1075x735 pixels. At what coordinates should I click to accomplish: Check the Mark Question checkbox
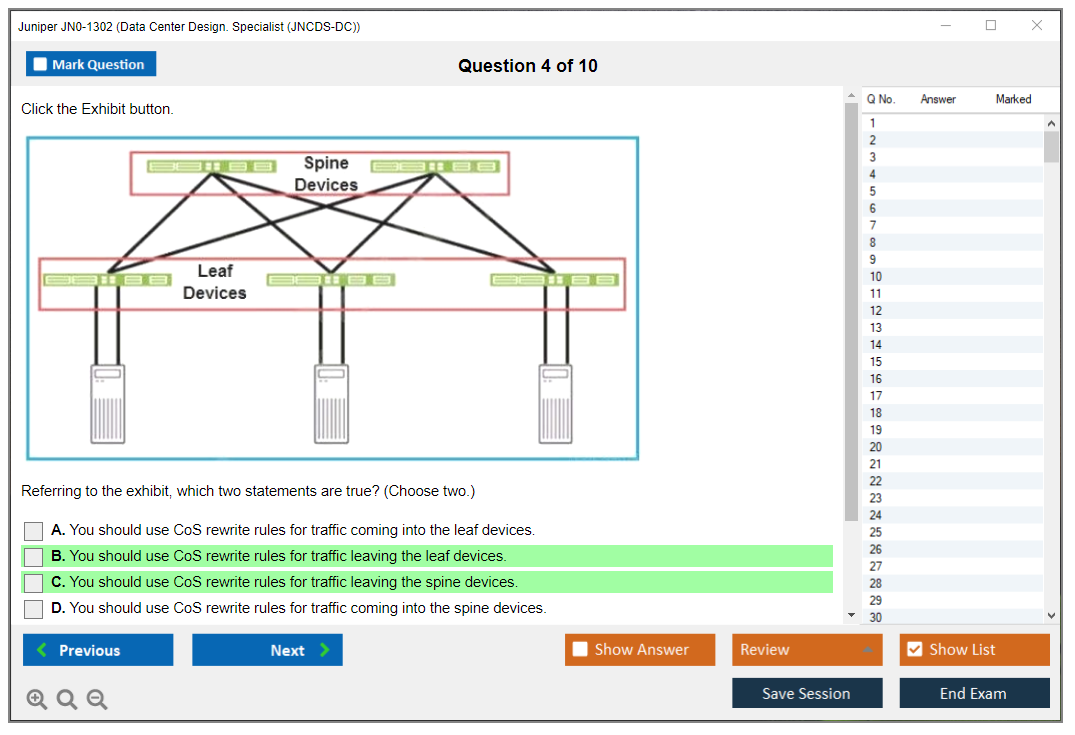click(x=41, y=65)
